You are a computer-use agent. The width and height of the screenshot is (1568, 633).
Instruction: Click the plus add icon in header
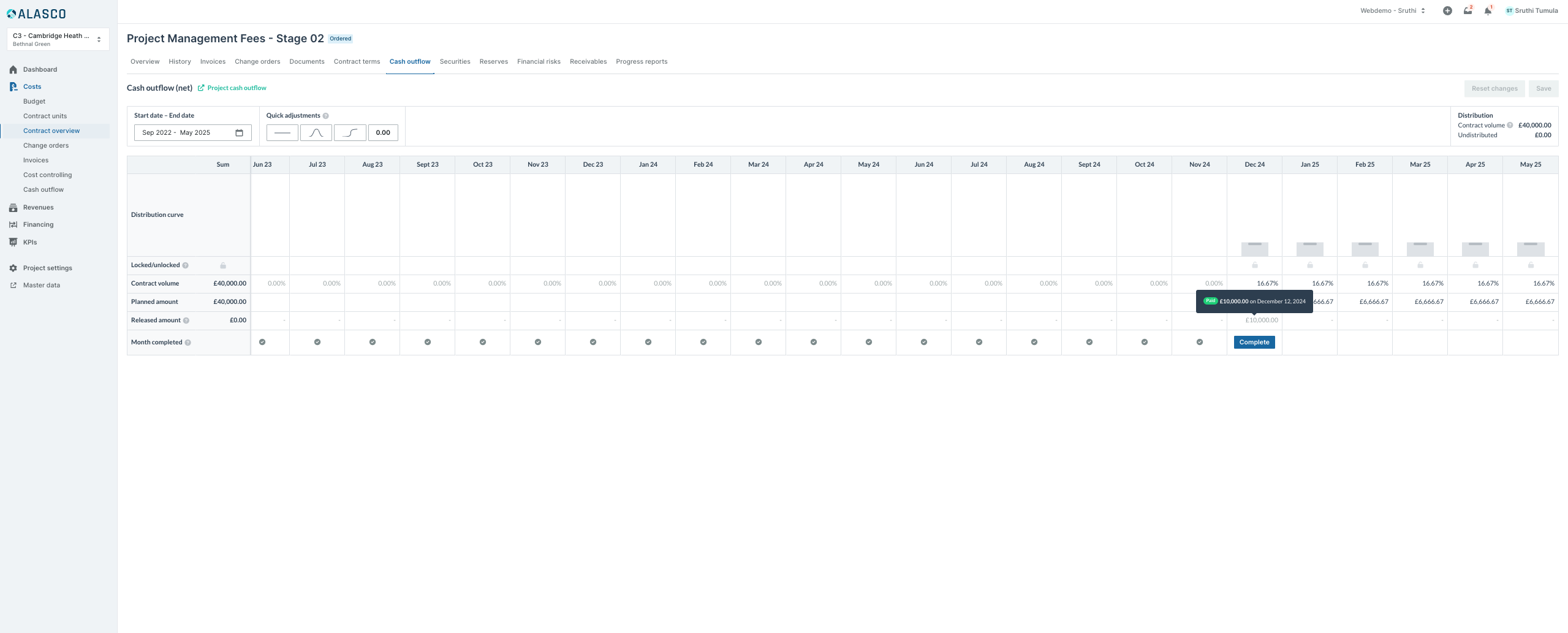click(1447, 11)
